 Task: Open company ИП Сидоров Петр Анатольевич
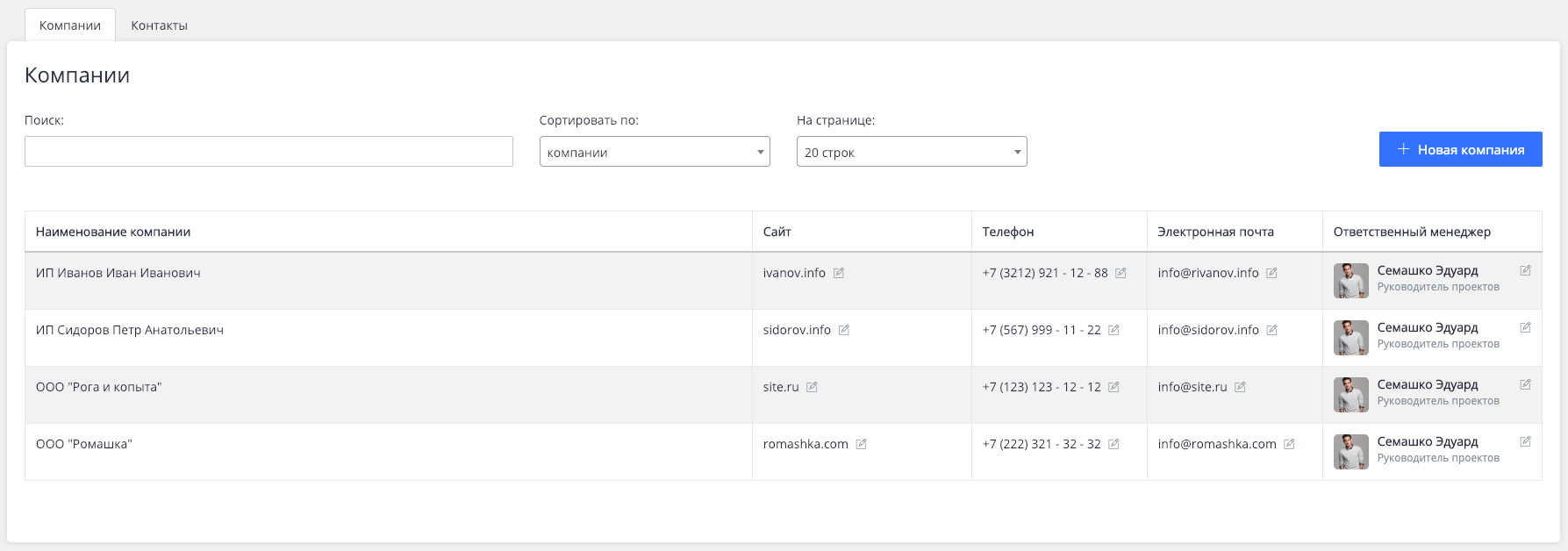pos(130,330)
